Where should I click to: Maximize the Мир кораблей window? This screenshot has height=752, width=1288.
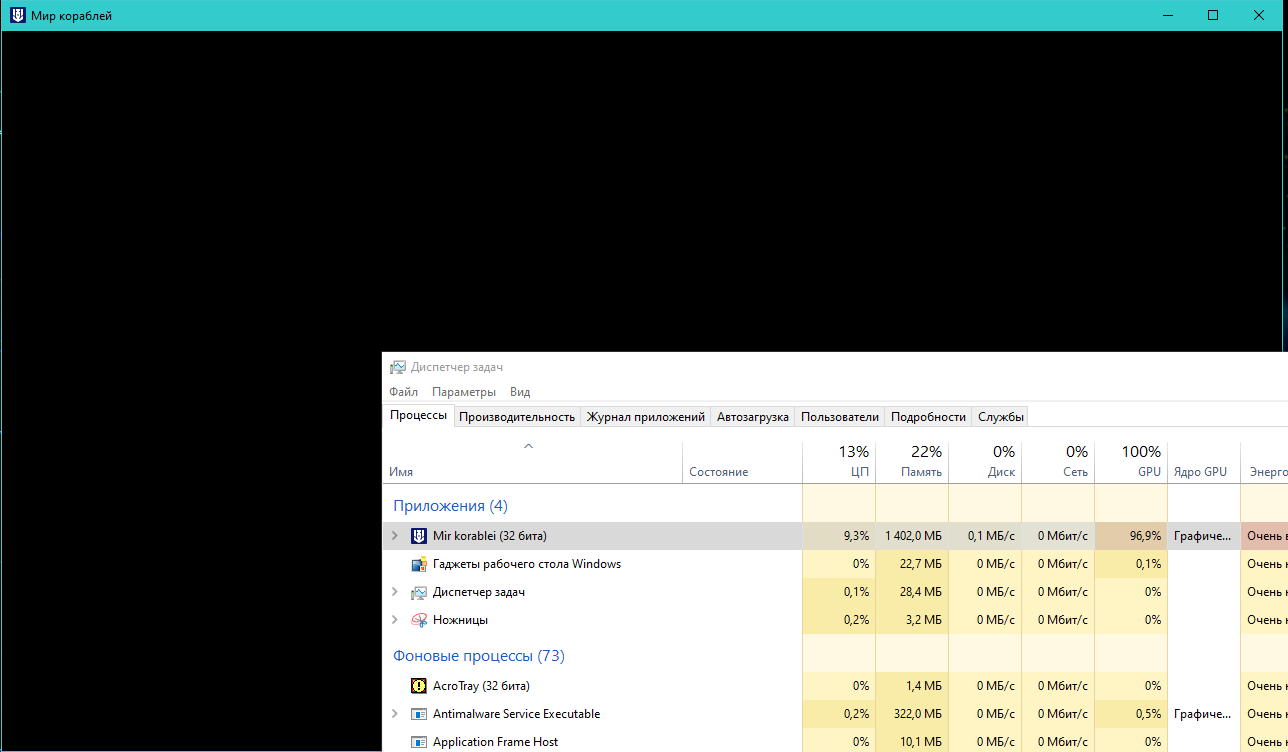coord(1213,15)
